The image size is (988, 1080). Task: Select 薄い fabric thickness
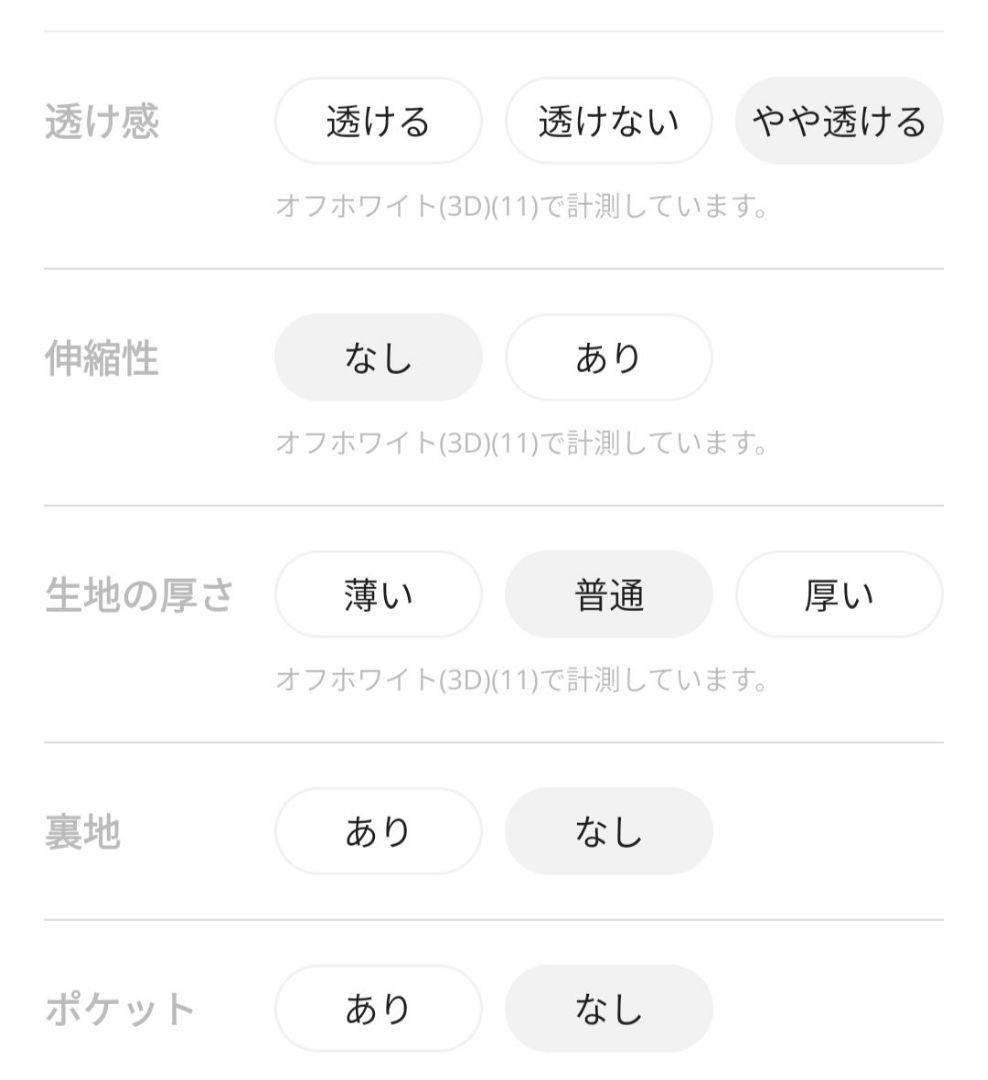(378, 594)
